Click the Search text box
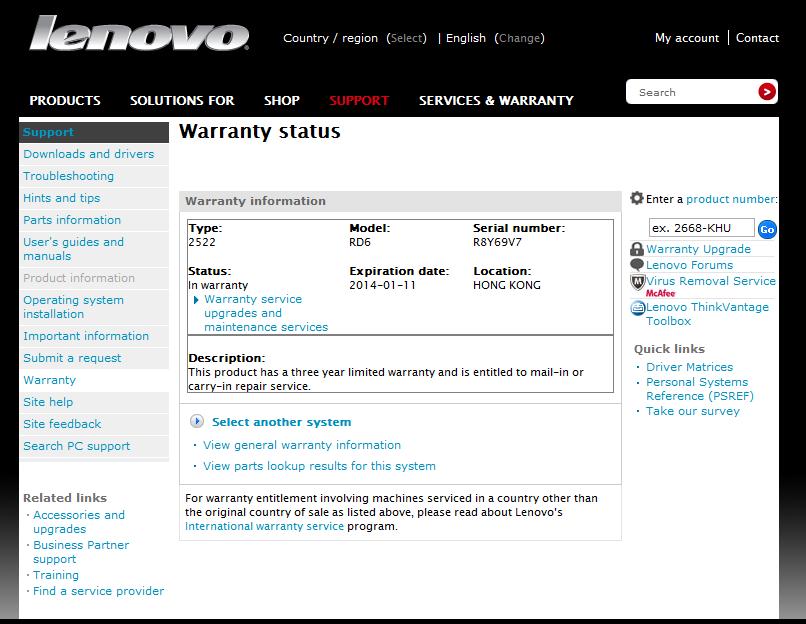The height and width of the screenshot is (624, 806). pyautogui.click(x=692, y=92)
